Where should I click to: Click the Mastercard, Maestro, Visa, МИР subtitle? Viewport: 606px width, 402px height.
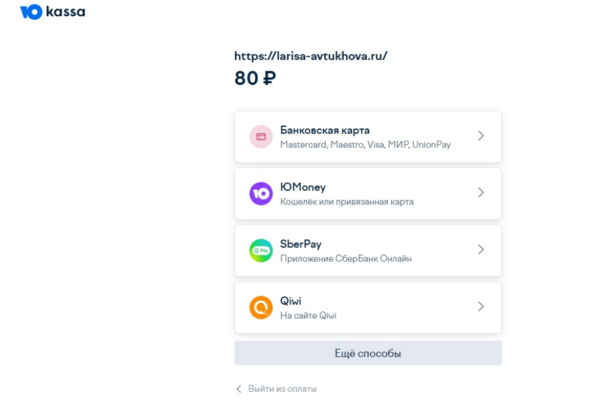tap(366, 145)
